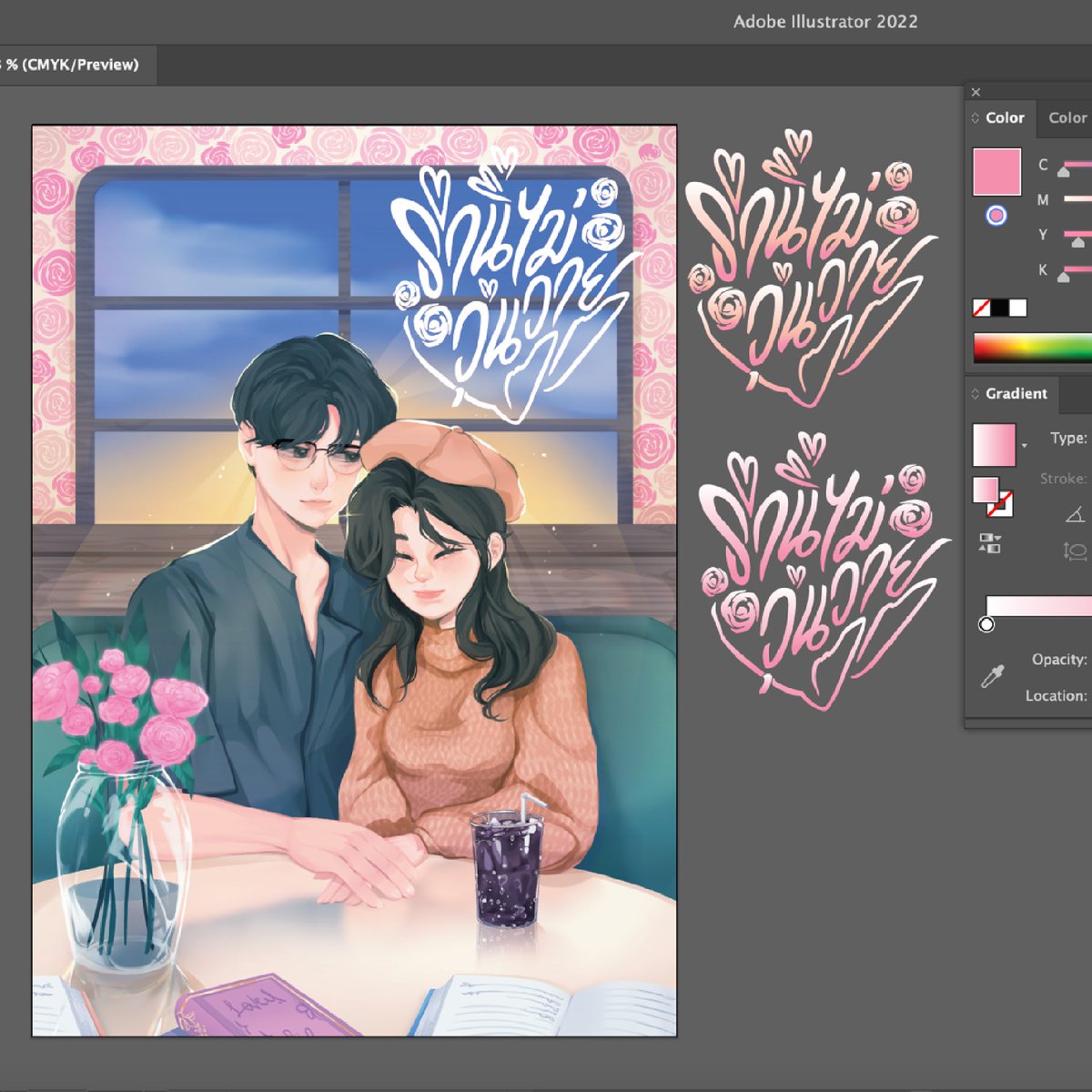This screenshot has width=1092, height=1092.
Task: Collapse the Color panel using its cycle arrows
Action: [975, 118]
